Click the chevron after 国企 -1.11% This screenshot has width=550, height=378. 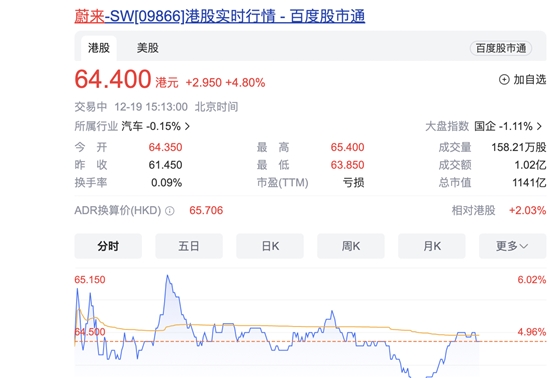coord(539,126)
